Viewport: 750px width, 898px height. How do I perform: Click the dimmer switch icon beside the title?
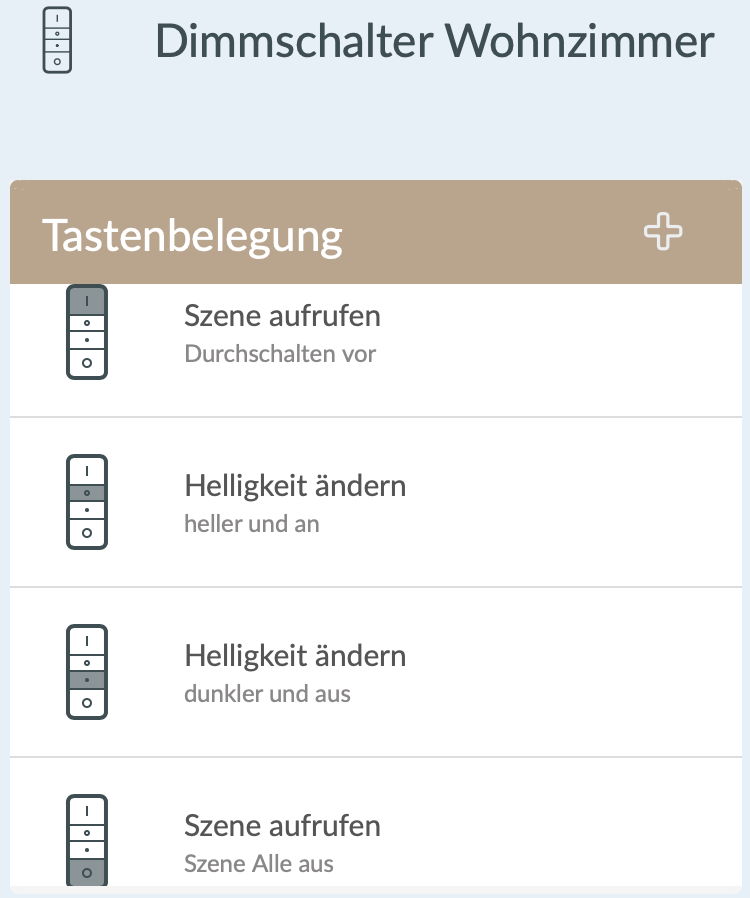coord(58,40)
